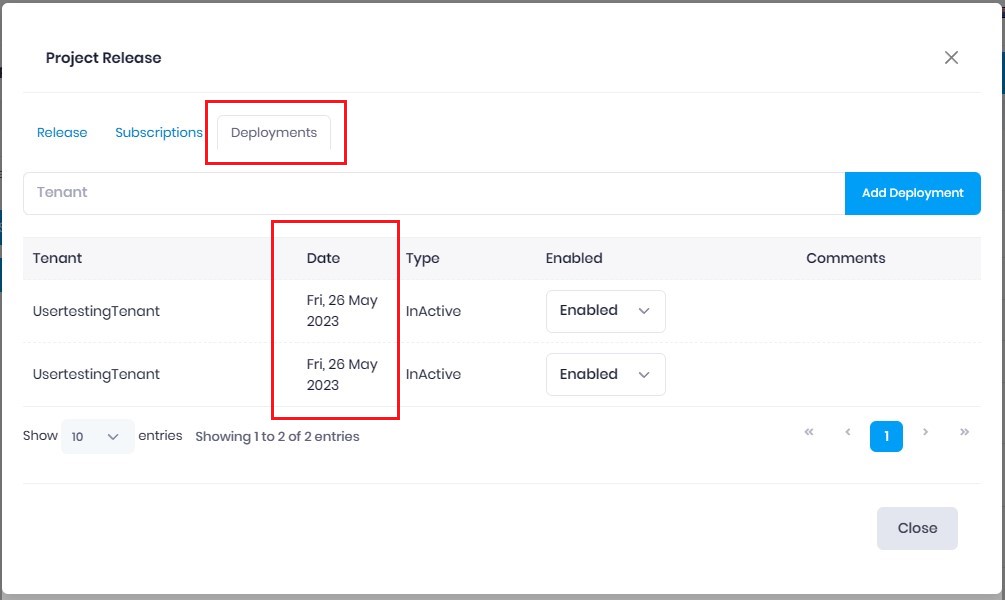Image resolution: width=1005 pixels, height=600 pixels.
Task: Select the Deployments tab
Action: coord(274,132)
